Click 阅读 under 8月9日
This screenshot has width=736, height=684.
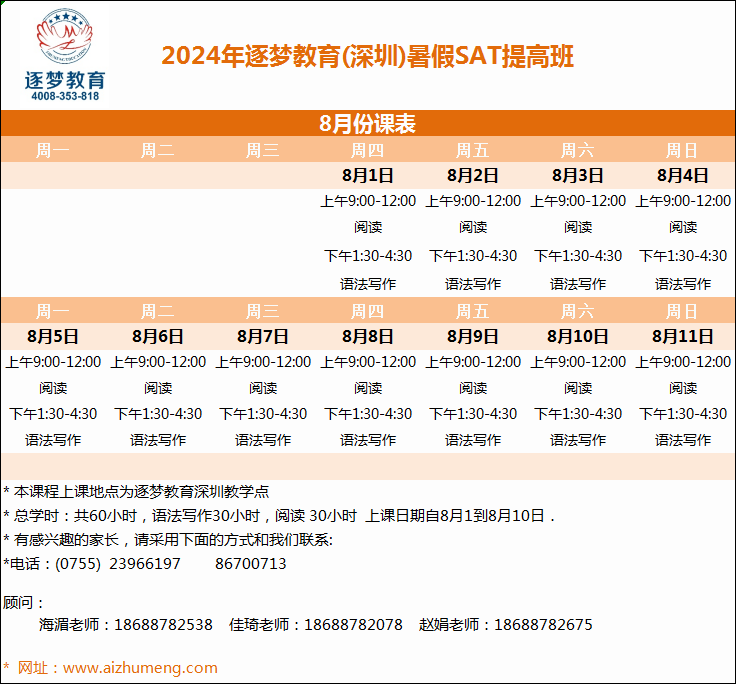473,388
